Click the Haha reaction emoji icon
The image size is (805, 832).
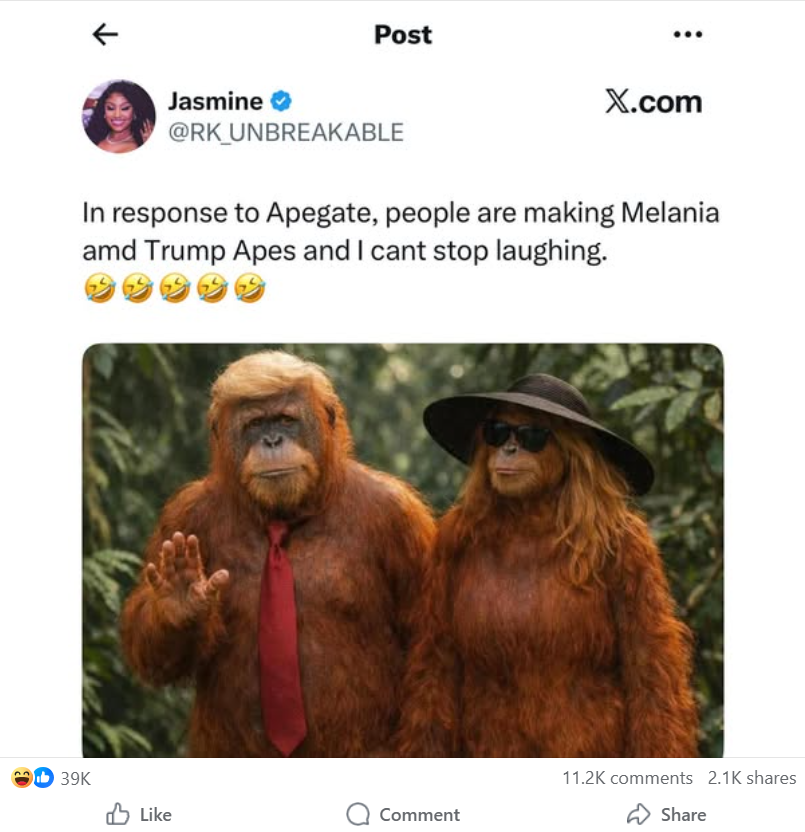click(21, 777)
